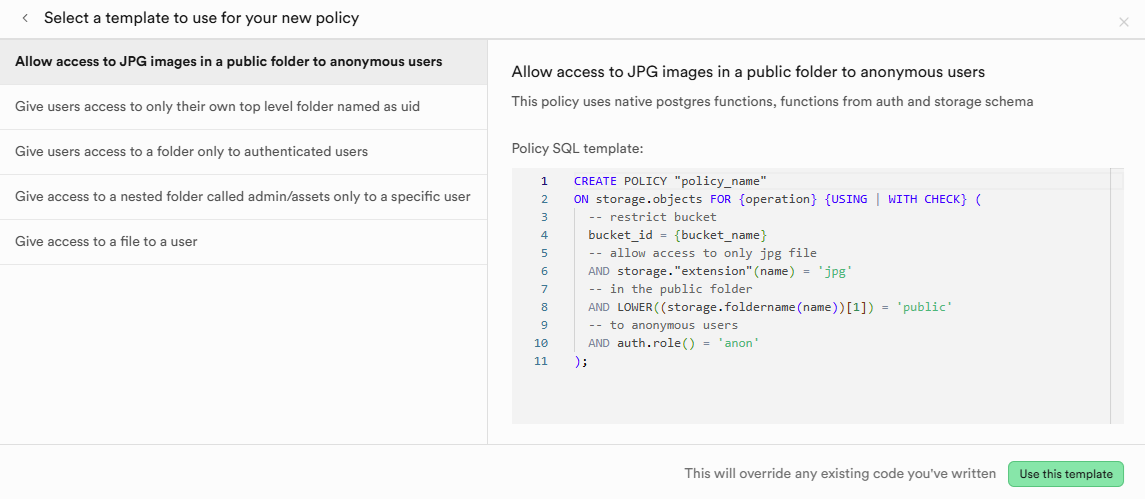Go back using the left chevron arrow
The width and height of the screenshot is (1145, 499).
(x=26, y=18)
